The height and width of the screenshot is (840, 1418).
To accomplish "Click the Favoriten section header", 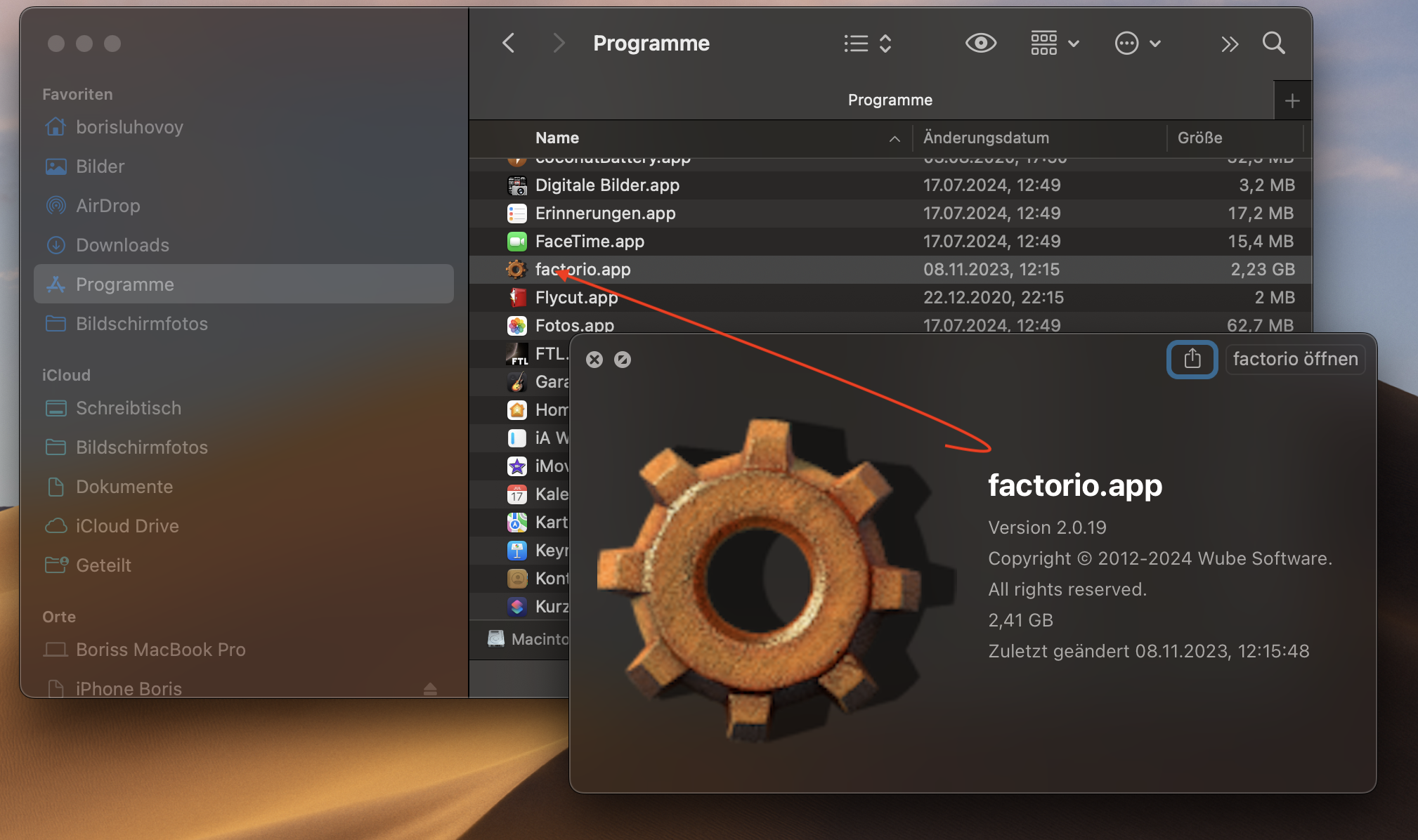I will (77, 94).
